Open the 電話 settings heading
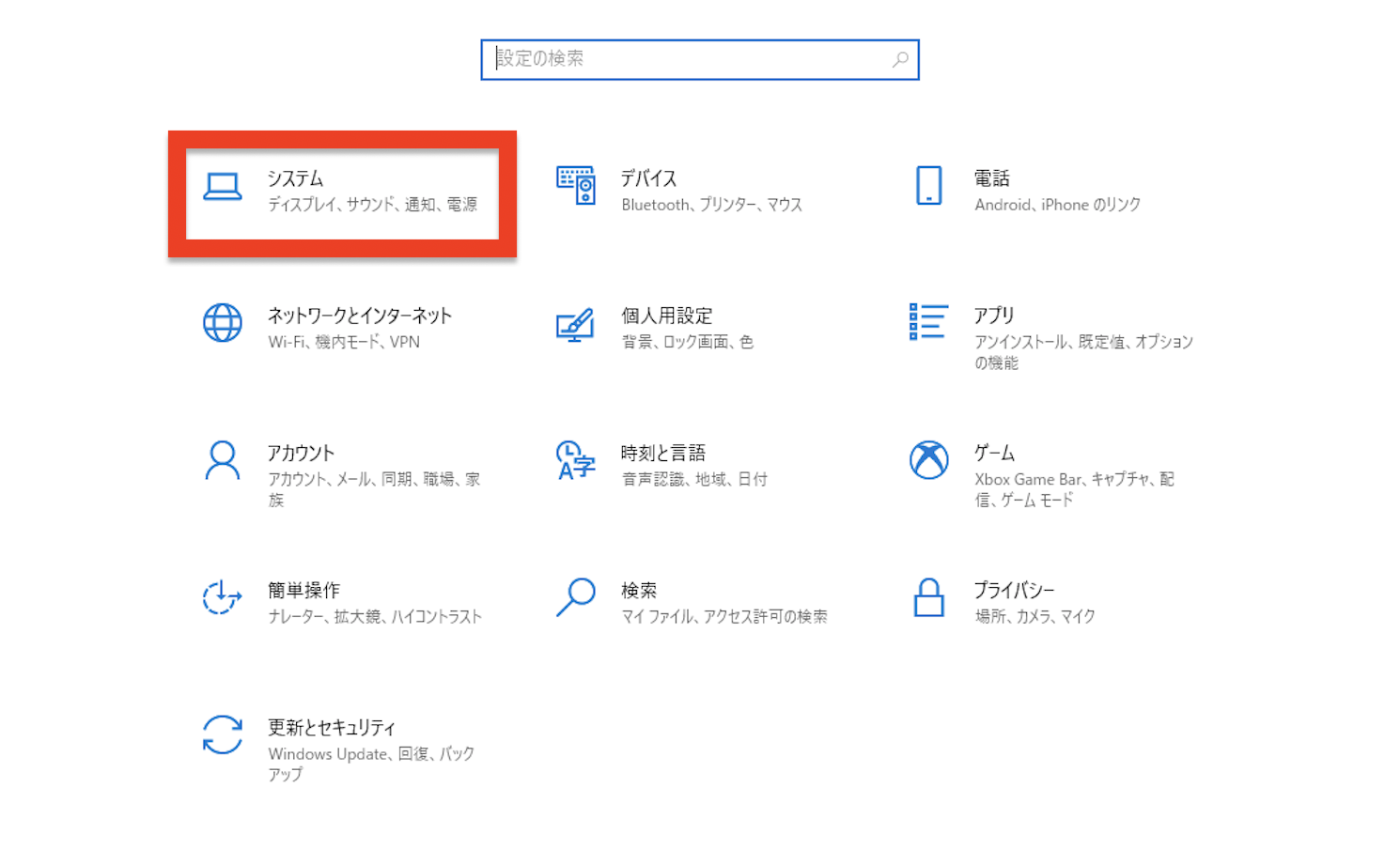Viewport: 1400px width, 849px height. 992,178
